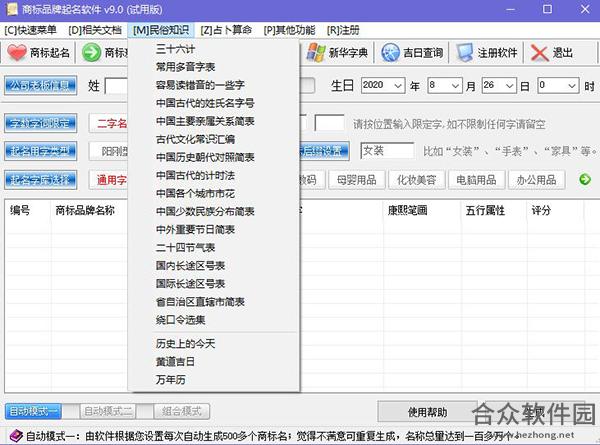Viewport: 600px width, 445px height.
Task: Open the [R]注册 menu
Action: click(x=343, y=30)
